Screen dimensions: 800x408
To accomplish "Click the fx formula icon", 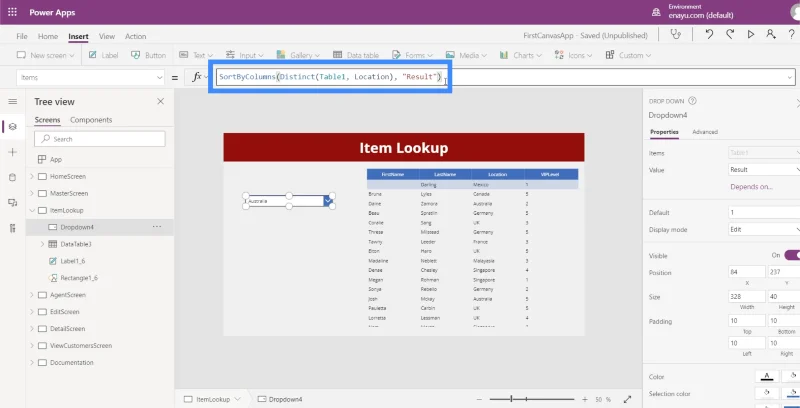I will (196, 77).
